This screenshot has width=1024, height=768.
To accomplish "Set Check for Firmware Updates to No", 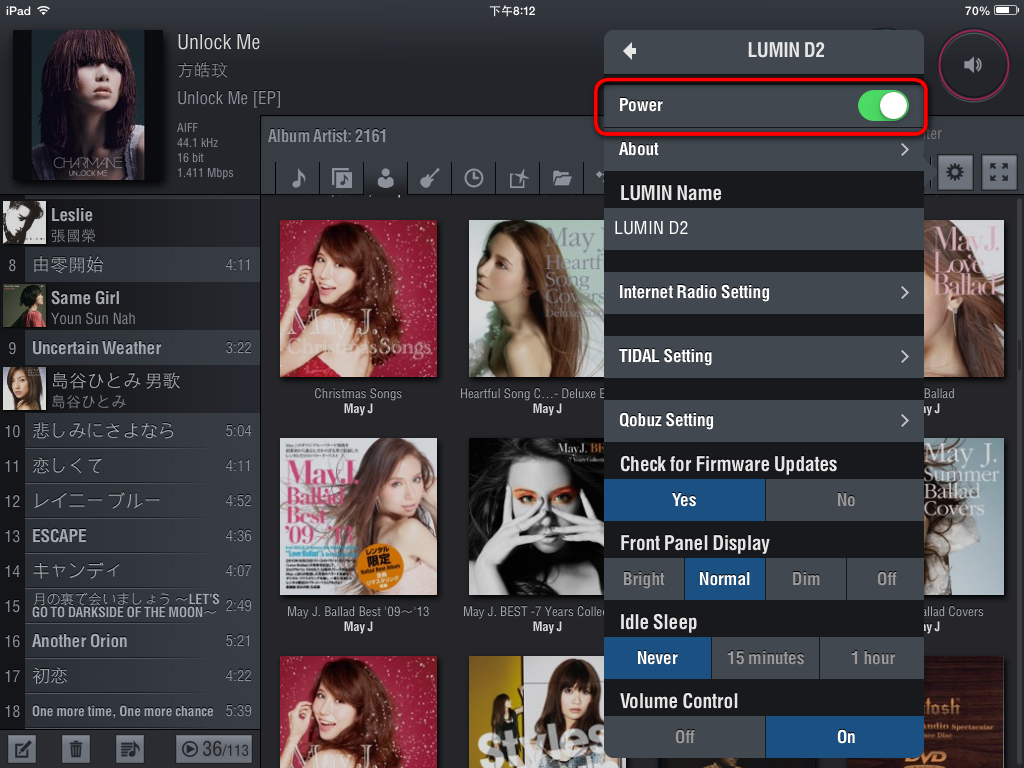I will pos(845,500).
